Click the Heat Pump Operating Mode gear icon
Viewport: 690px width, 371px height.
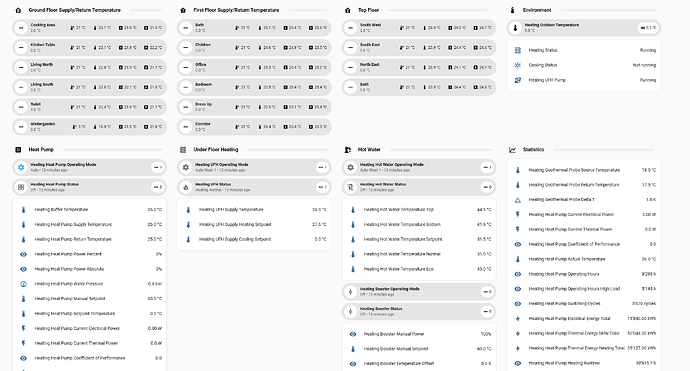(x=21, y=167)
